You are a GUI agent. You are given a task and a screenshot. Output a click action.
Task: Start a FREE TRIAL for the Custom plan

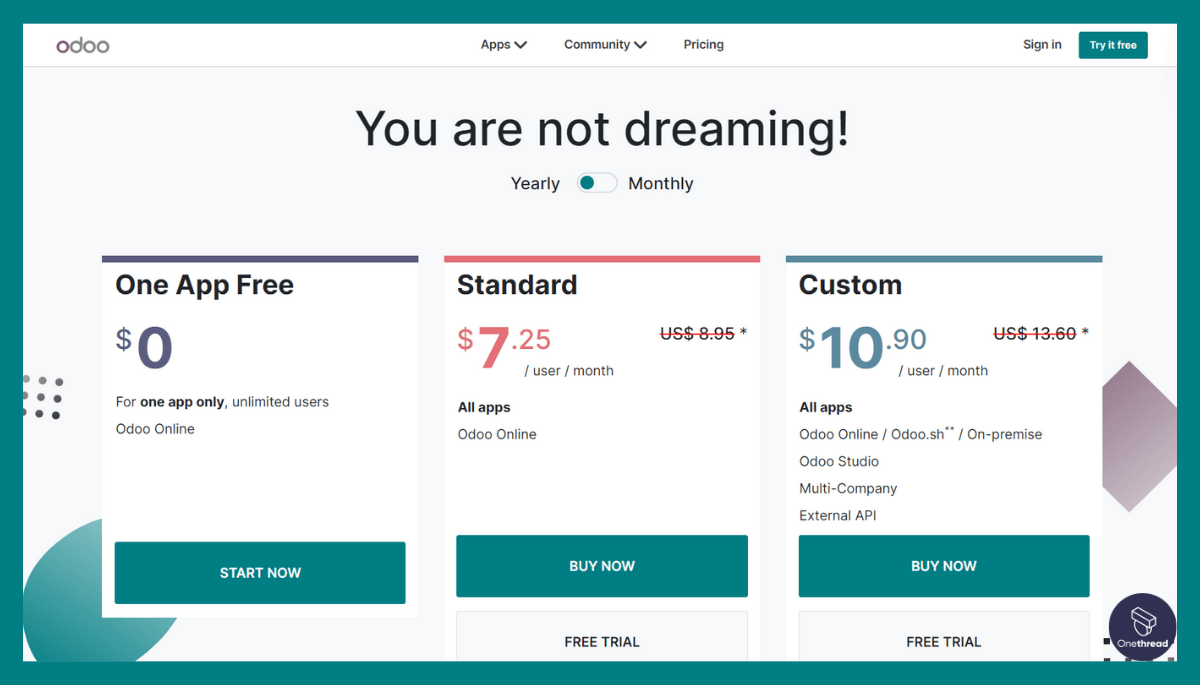pos(943,641)
